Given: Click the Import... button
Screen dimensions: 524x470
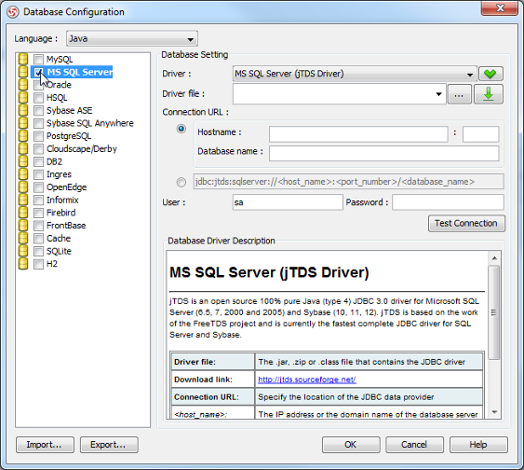Looking at the screenshot, I should click(x=45, y=445).
